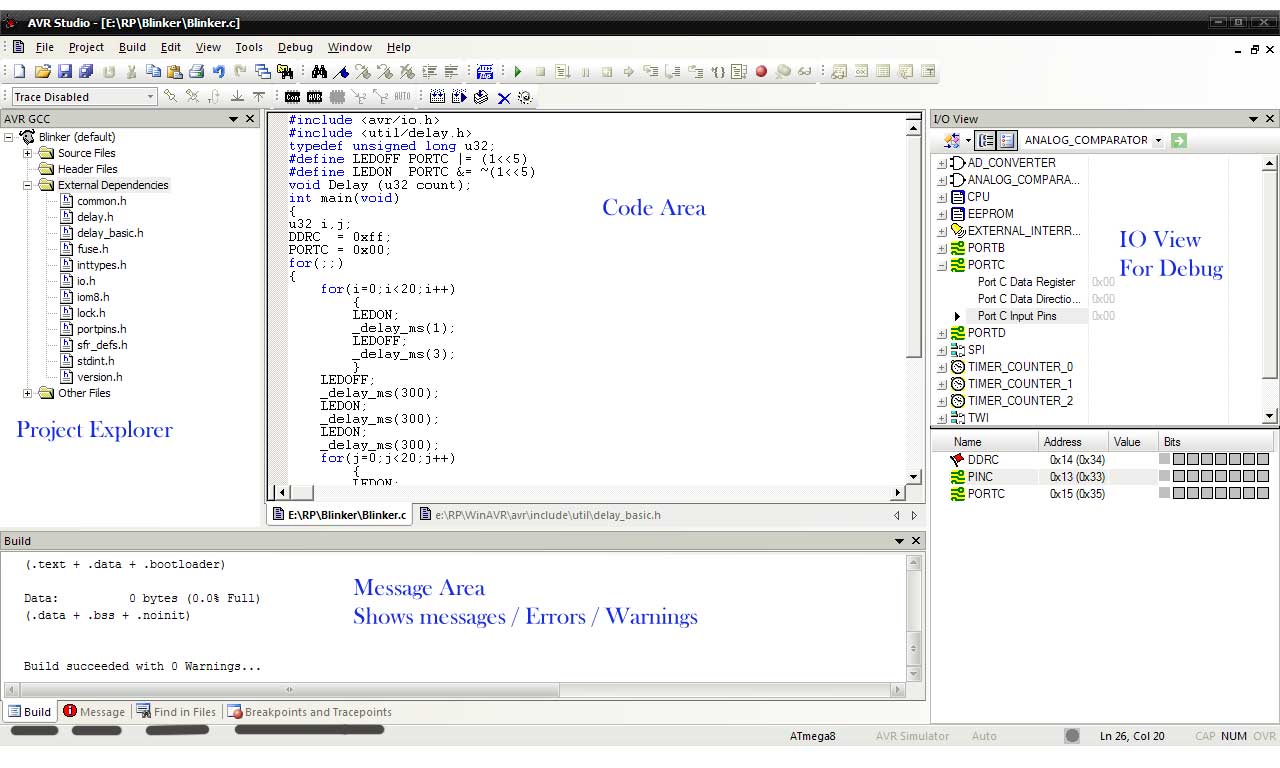Image resolution: width=1280 pixels, height=768 pixels.
Task: Click the I/O View green go arrow
Action: pos(1179,140)
